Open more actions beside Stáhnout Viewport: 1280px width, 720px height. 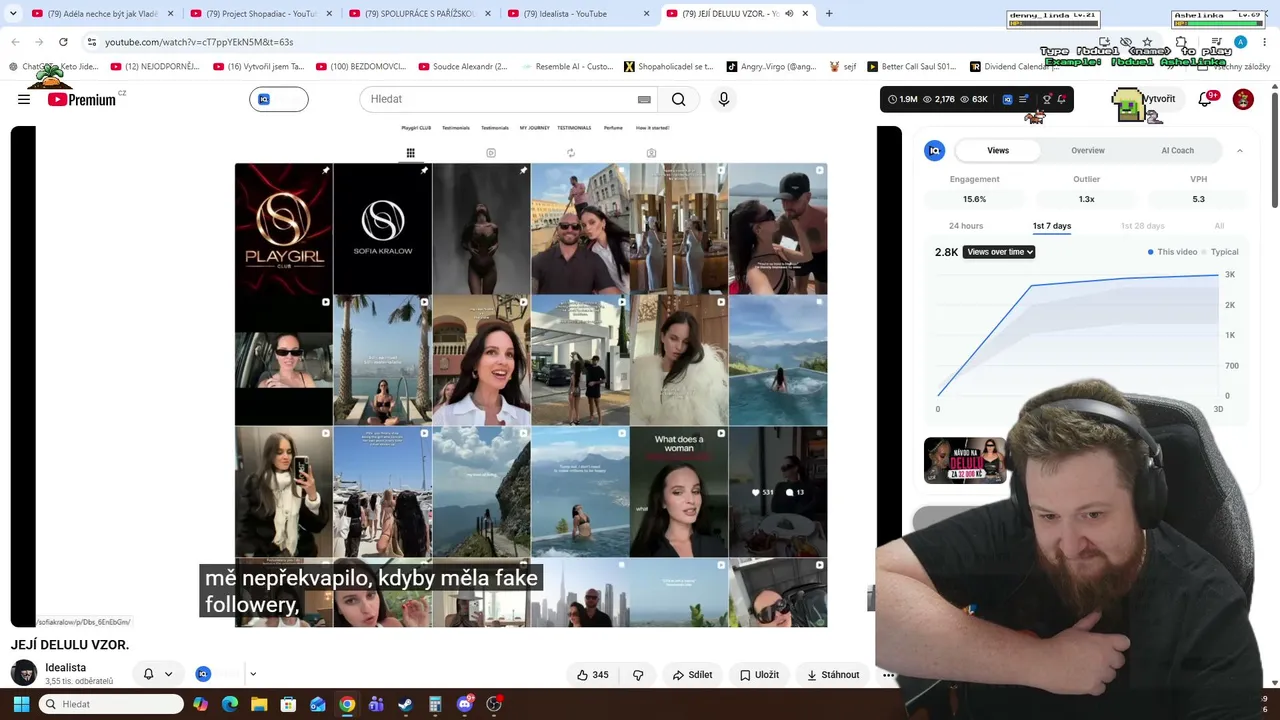[886, 675]
